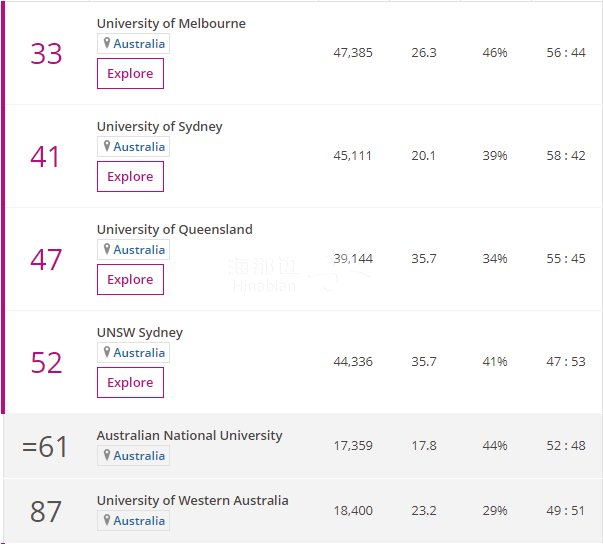The height and width of the screenshot is (544, 603).
Task: Click the gender ratio 58 : 42
Action: 566,156
